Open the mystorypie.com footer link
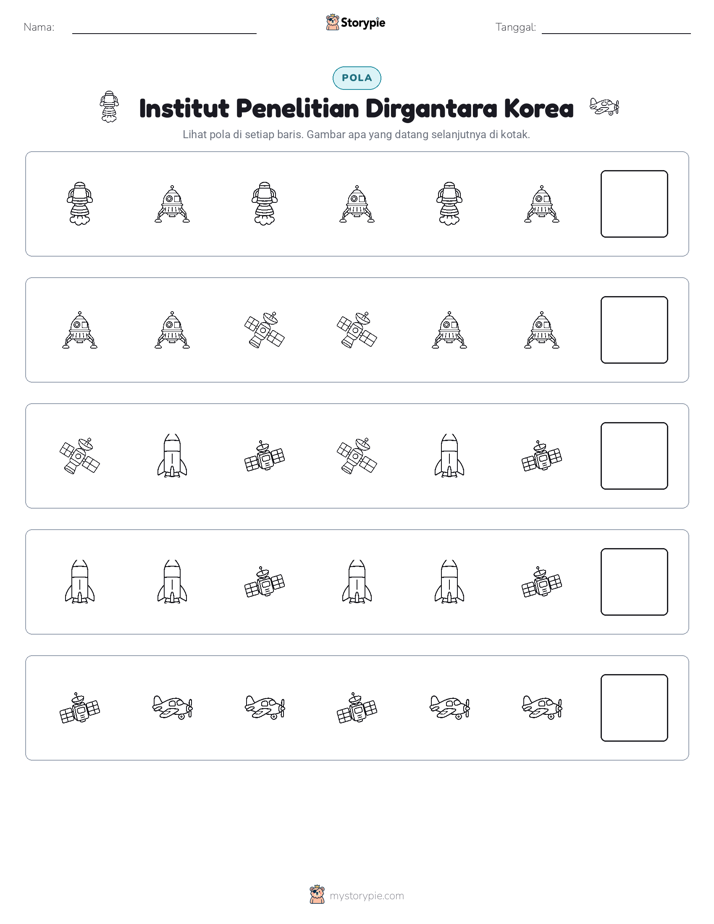Image resolution: width=714 pixels, height=924 pixels. pos(366,896)
